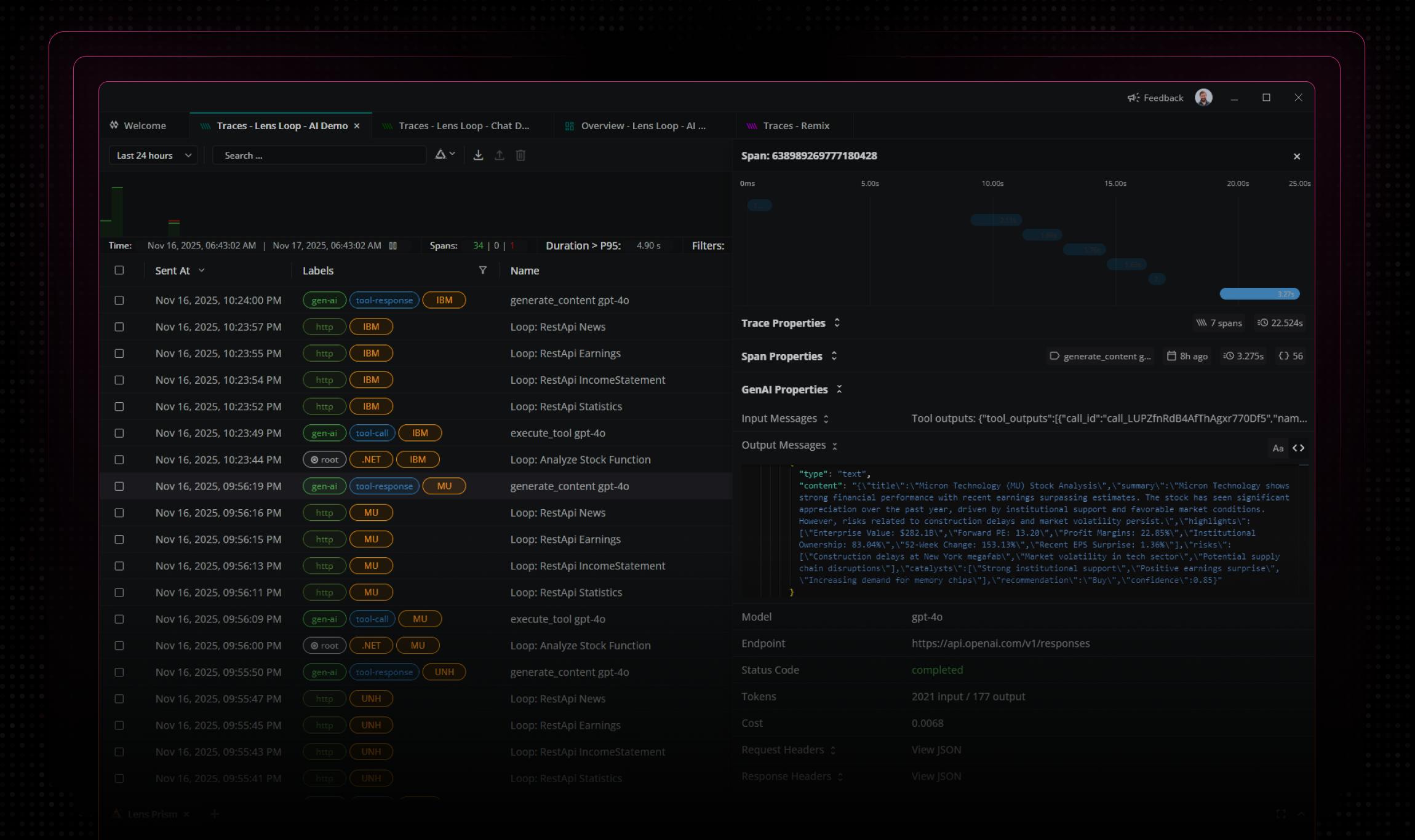Image resolution: width=1415 pixels, height=840 pixels.
Task: Toggle the select-all checkbox in header
Action: 119,271
